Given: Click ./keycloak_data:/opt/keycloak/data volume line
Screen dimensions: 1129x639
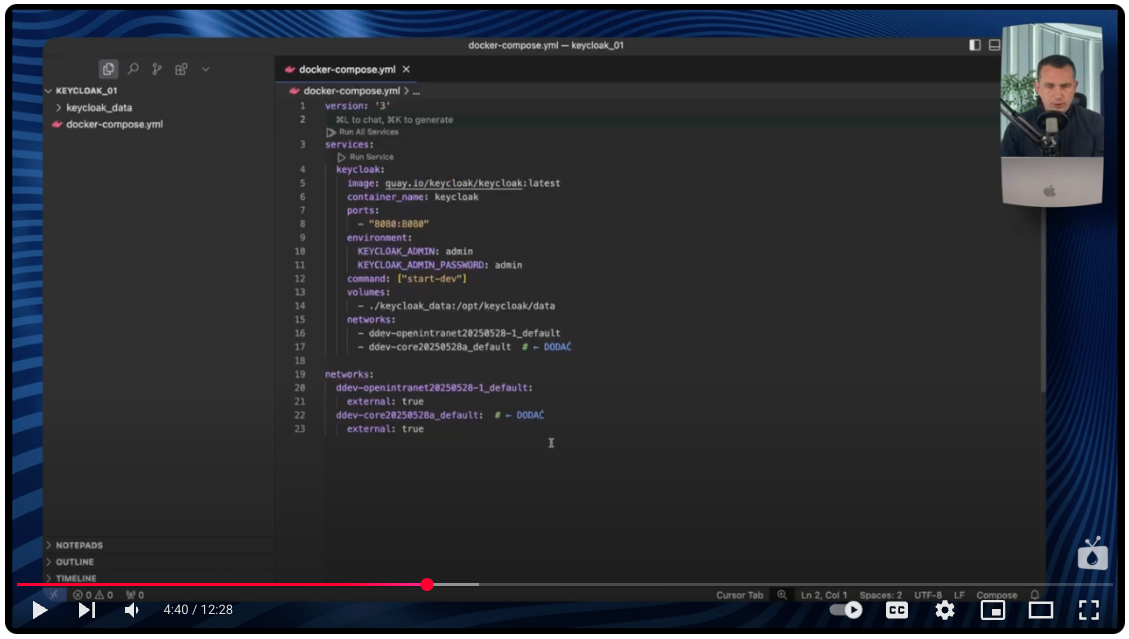Looking at the screenshot, I should (462, 306).
